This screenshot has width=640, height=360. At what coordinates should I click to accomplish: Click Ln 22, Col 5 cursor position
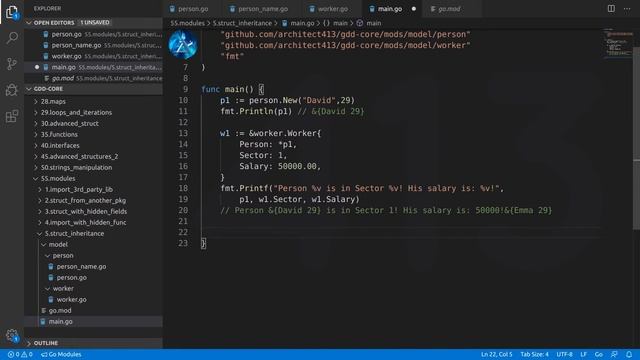496,354
